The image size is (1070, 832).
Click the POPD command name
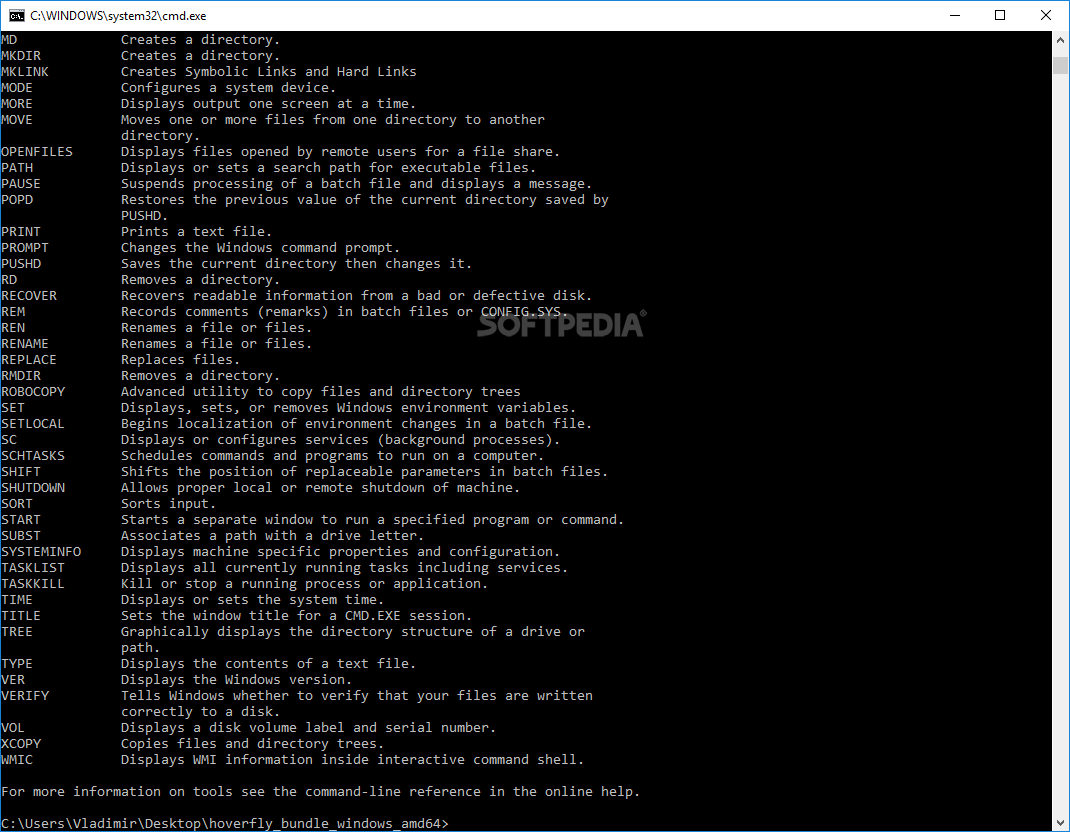pyautogui.click(x=17, y=200)
